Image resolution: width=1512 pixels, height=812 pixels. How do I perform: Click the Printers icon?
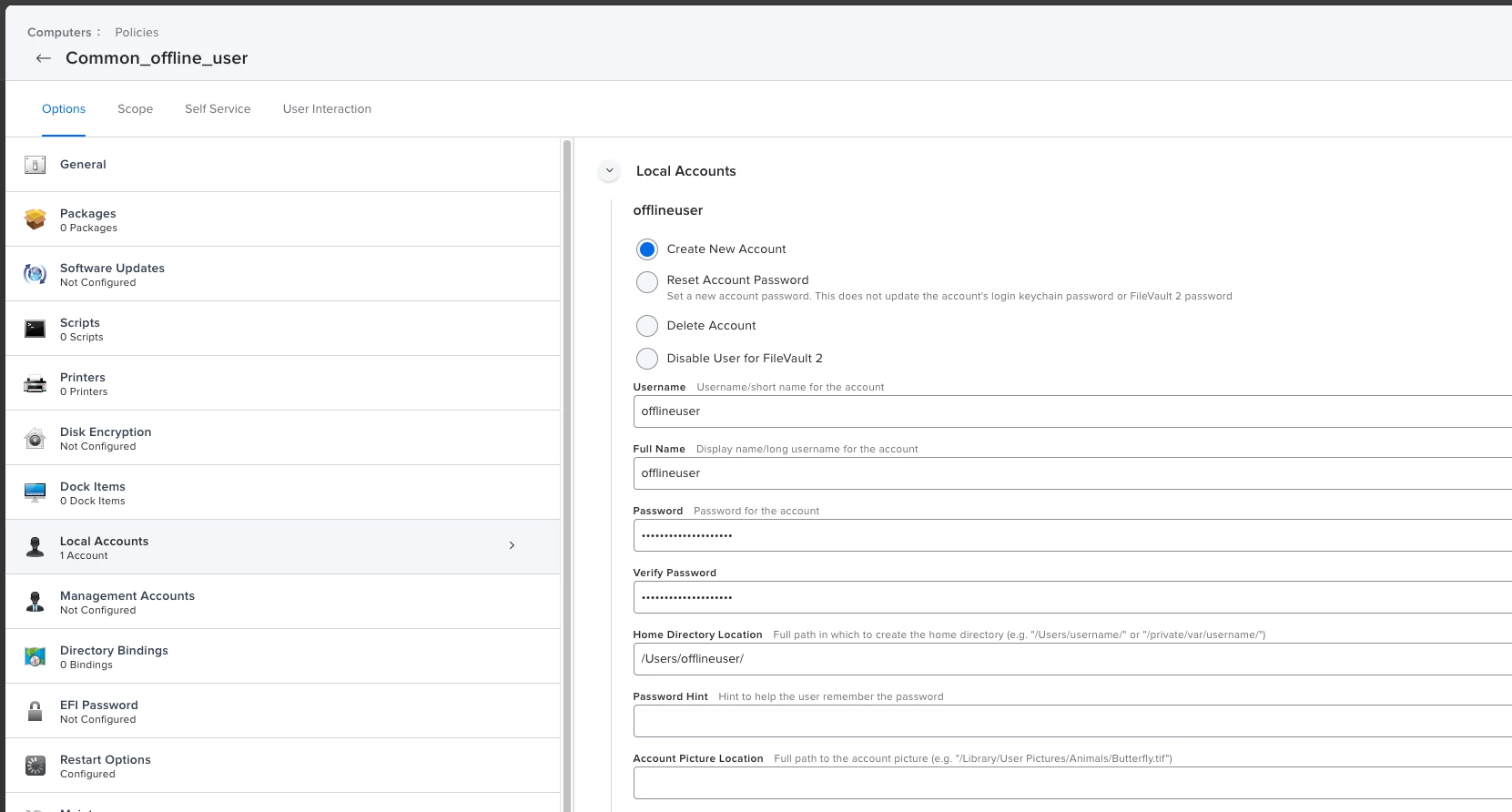coord(35,383)
